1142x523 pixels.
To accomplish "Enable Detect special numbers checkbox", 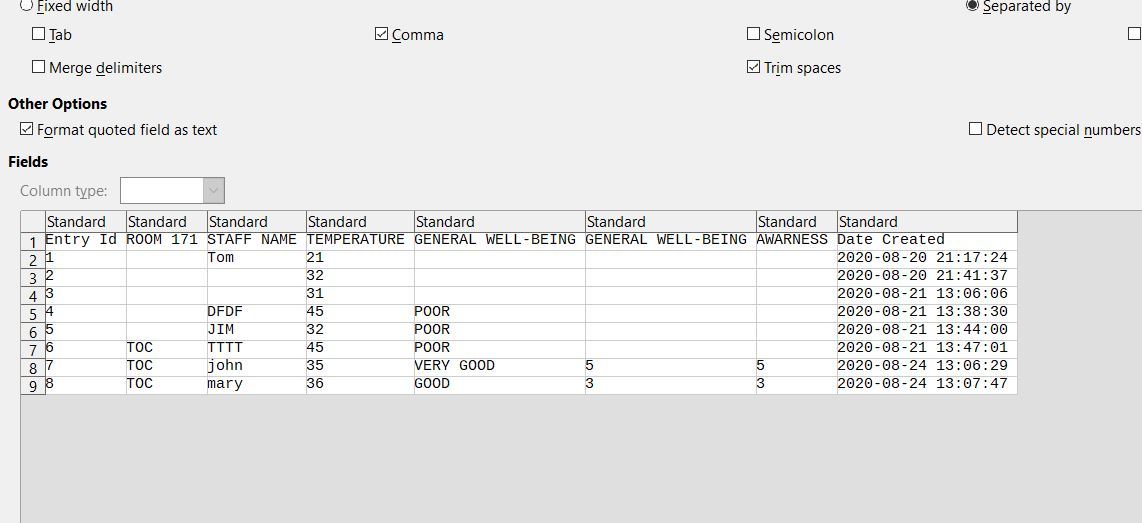I will 975,129.
